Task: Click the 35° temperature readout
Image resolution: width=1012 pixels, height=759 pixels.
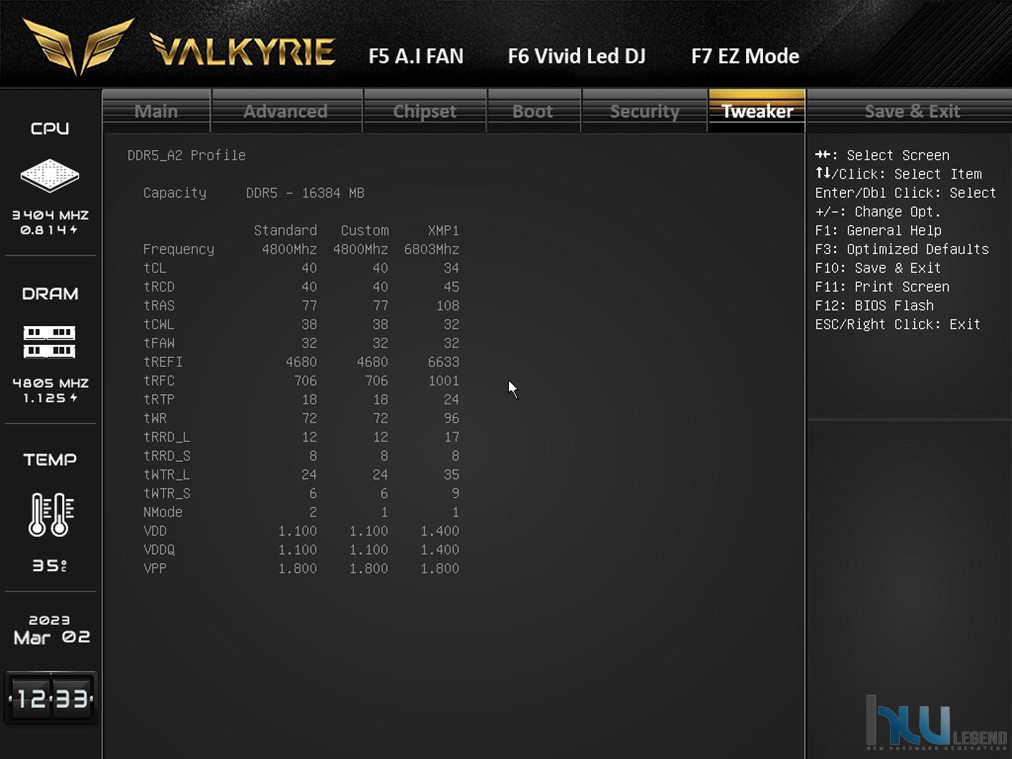Action: point(50,565)
